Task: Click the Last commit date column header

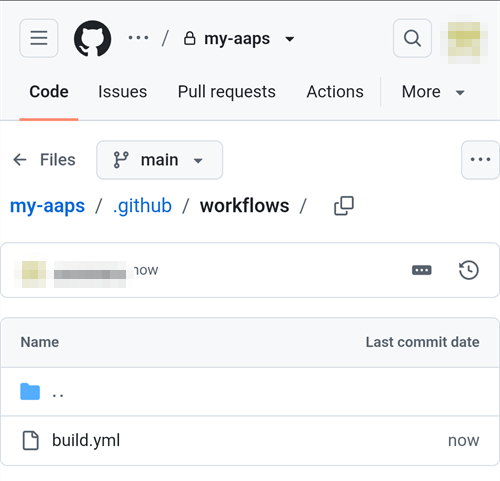Action: [422, 342]
